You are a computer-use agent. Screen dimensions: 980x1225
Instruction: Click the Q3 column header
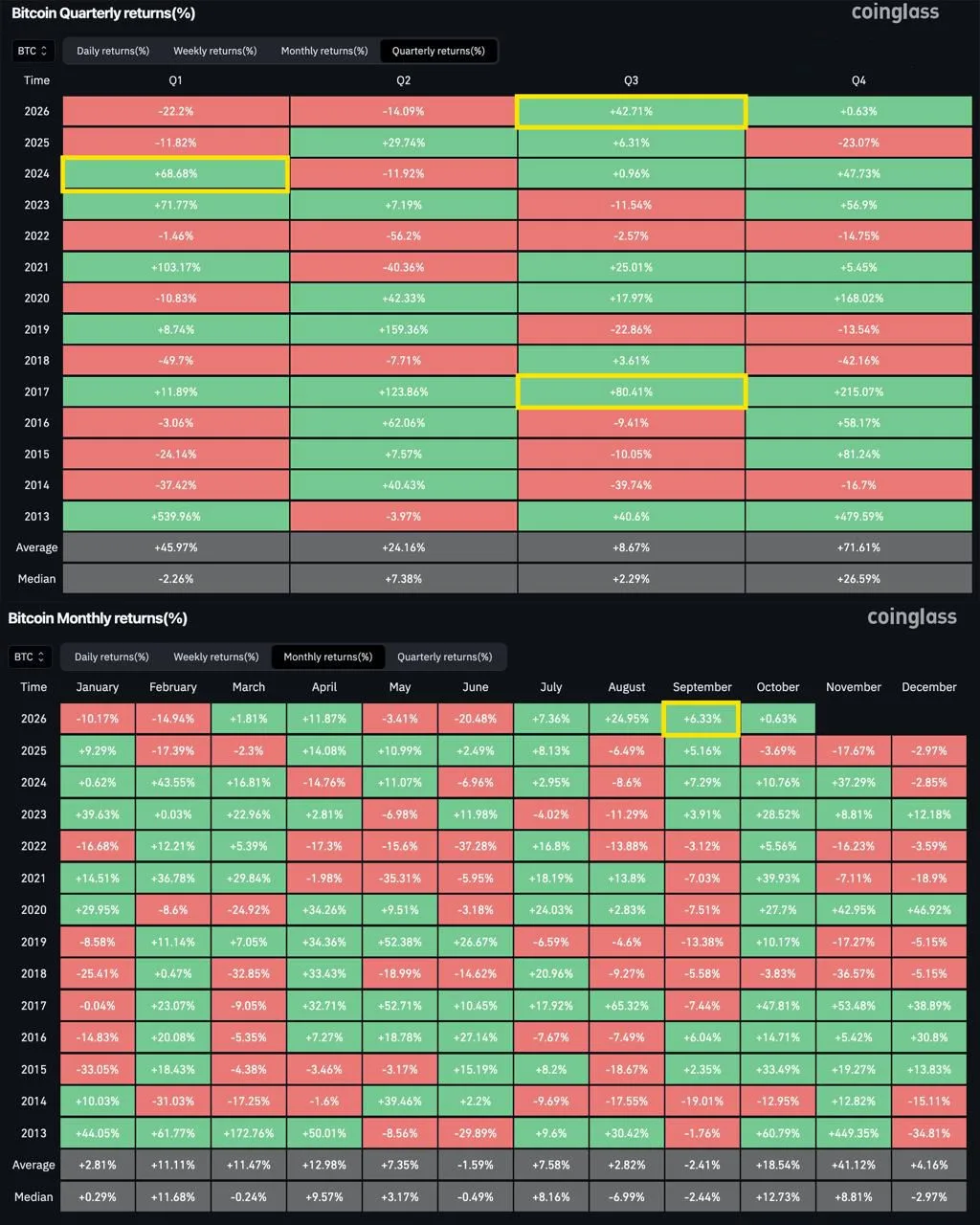coord(631,80)
